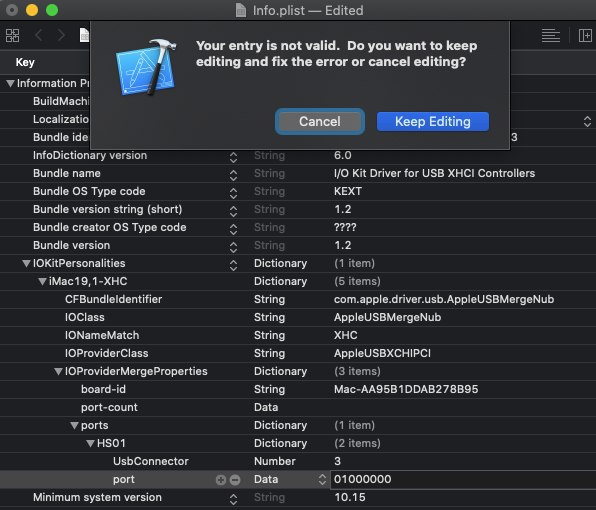Collapse the iMac19,1-XHC dictionary

coord(42,281)
